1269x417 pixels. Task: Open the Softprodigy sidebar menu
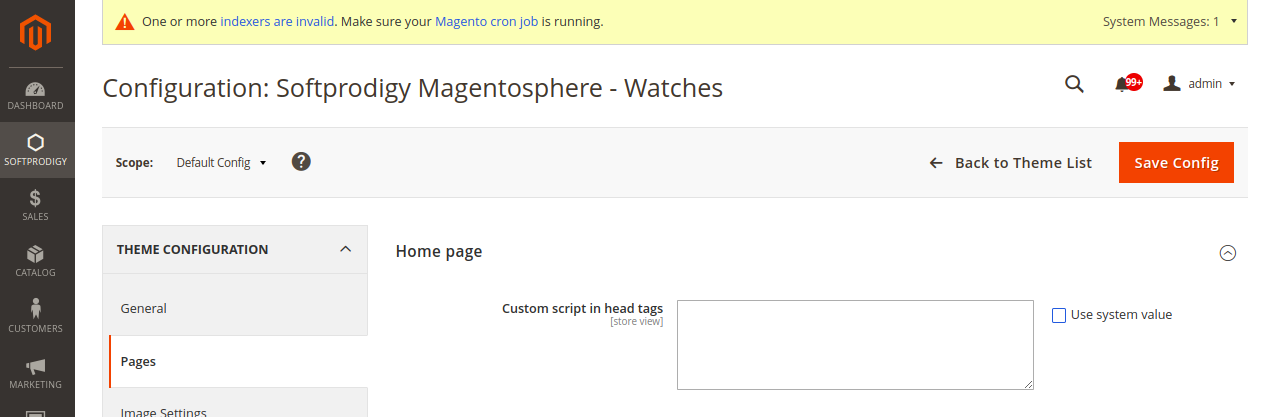coord(37,150)
